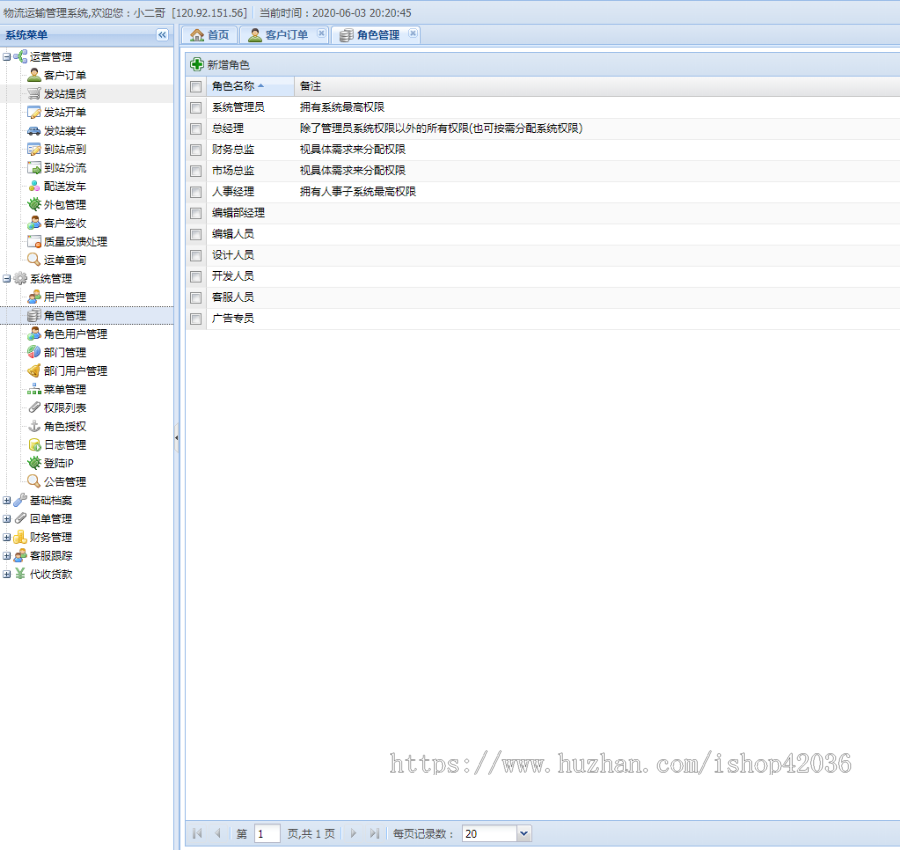Open 角色管理 in the sidebar tree
This screenshot has height=850, width=900.
point(65,315)
